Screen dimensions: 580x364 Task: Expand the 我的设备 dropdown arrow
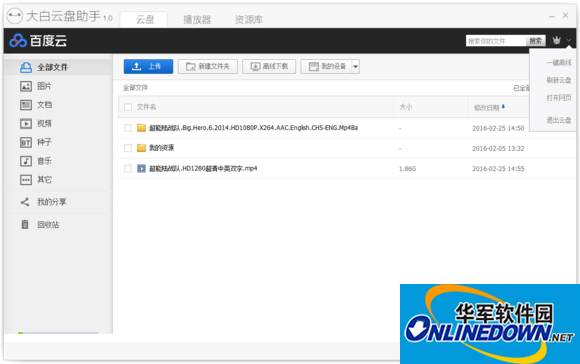(355, 67)
